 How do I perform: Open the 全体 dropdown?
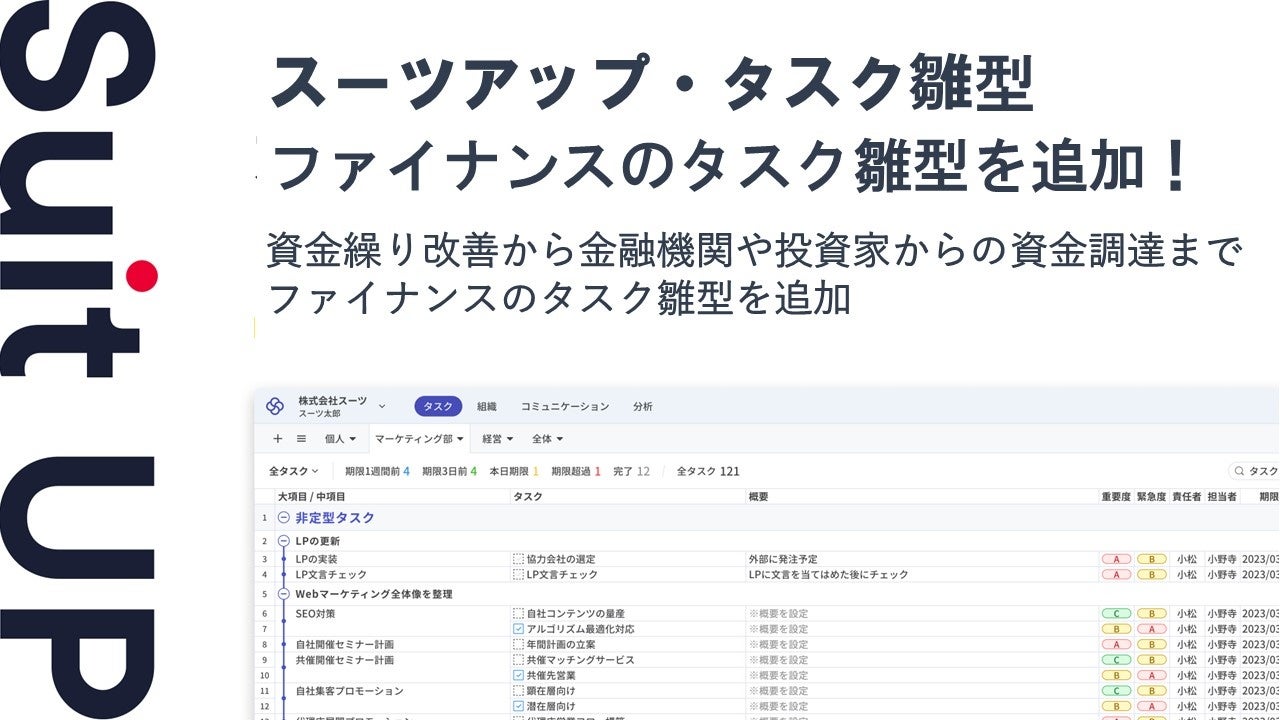tap(548, 439)
